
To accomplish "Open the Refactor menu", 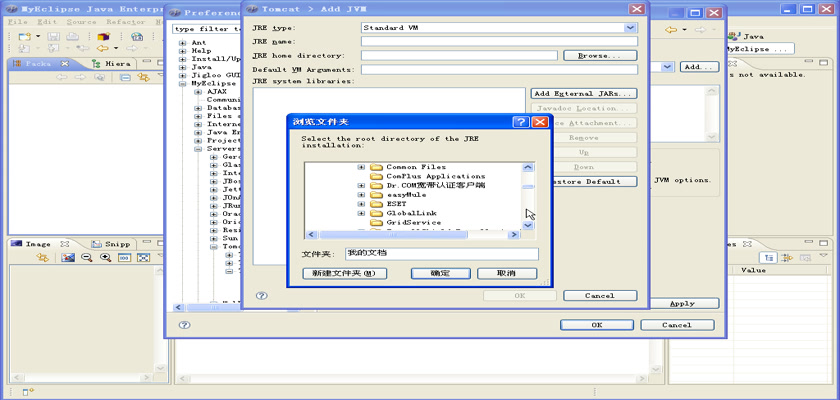I will 125,22.
